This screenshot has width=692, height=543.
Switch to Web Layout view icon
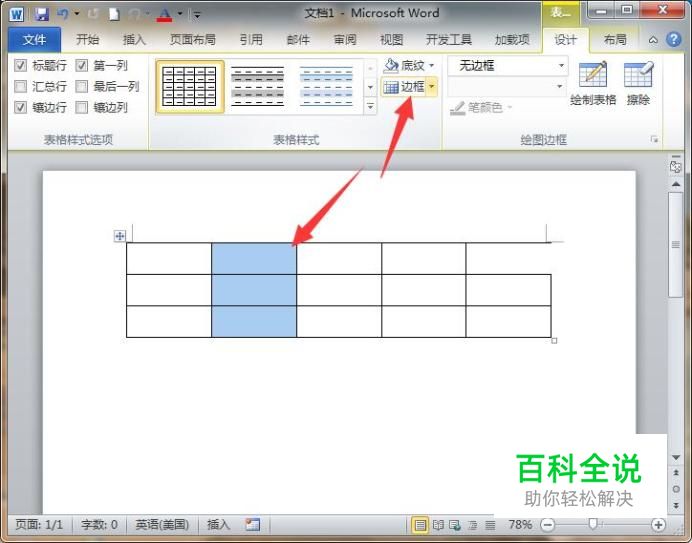(455, 525)
